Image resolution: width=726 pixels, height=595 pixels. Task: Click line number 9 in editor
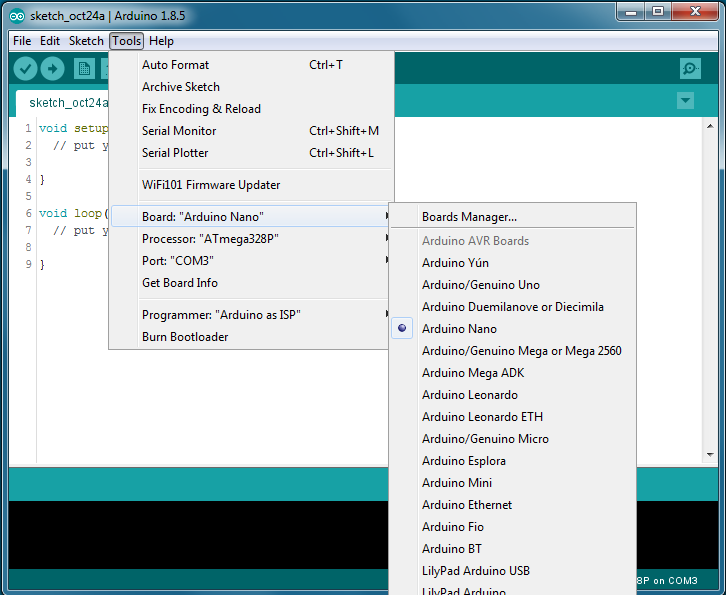tap(28, 264)
